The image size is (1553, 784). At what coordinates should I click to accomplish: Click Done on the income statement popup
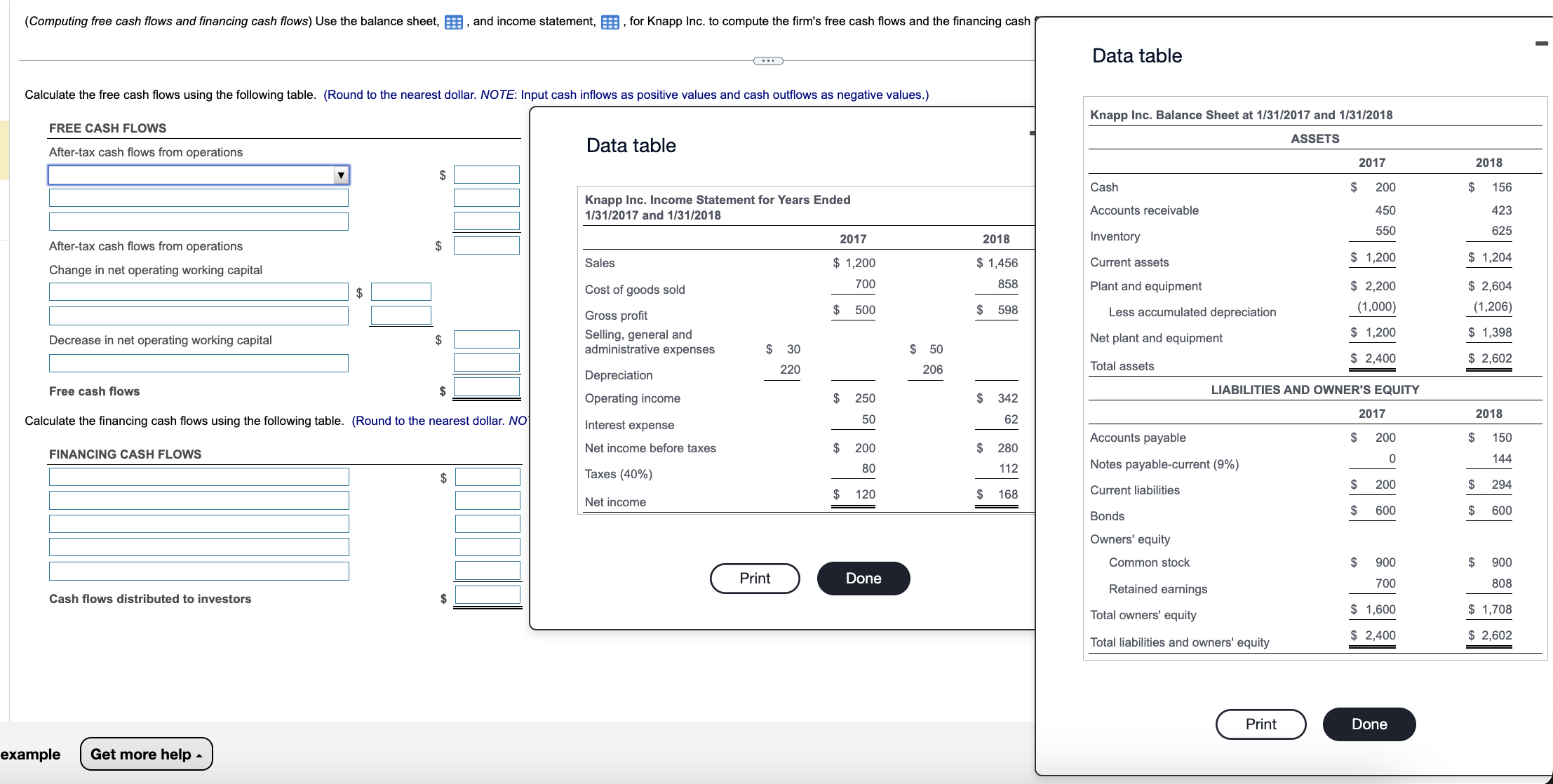pos(863,579)
